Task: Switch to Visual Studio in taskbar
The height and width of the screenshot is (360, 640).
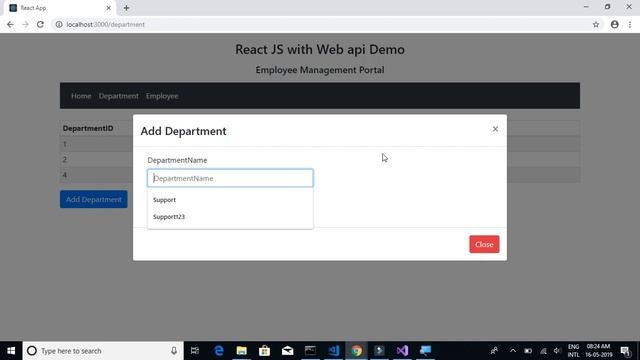Action: (402, 351)
